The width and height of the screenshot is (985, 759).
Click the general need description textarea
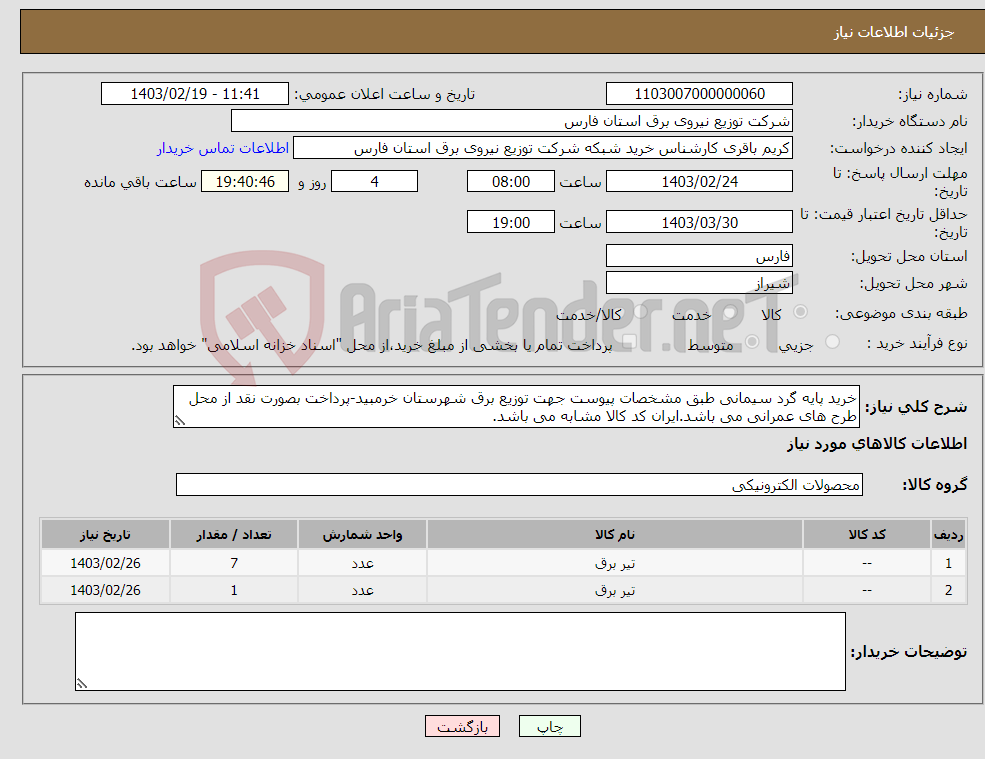(516, 407)
